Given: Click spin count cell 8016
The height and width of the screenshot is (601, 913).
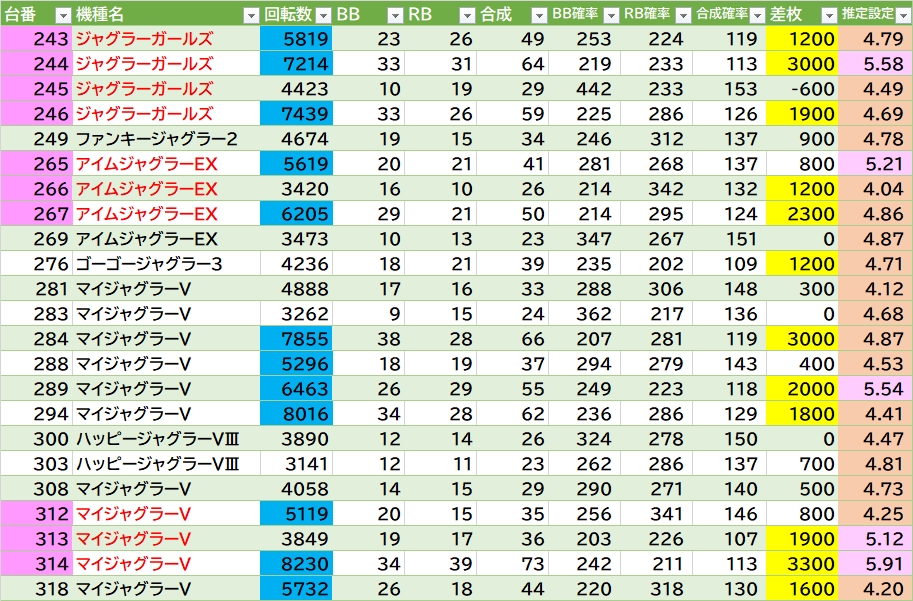Looking at the screenshot, I should pos(296,413).
